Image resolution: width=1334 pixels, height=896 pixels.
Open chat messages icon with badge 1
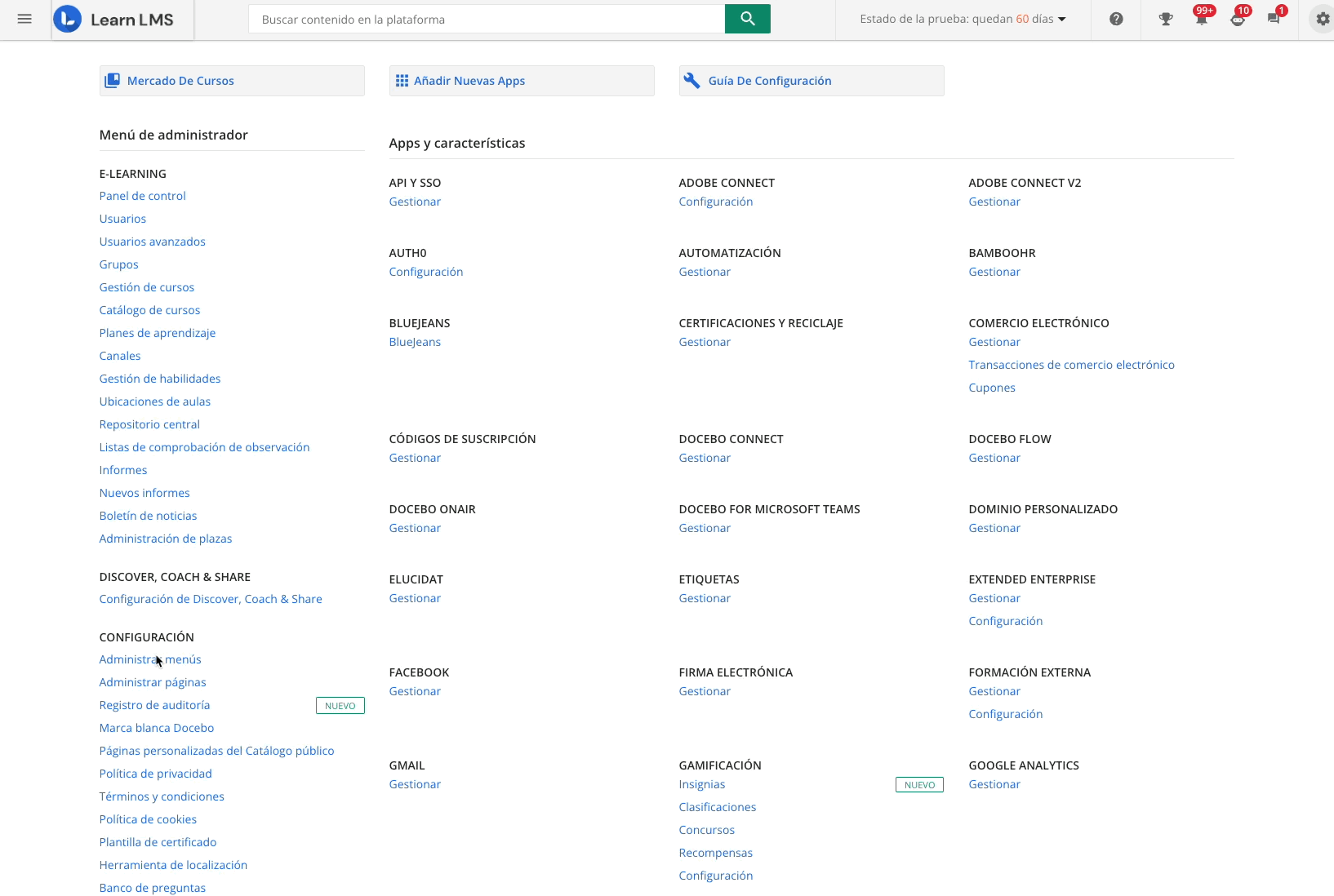click(x=1274, y=18)
